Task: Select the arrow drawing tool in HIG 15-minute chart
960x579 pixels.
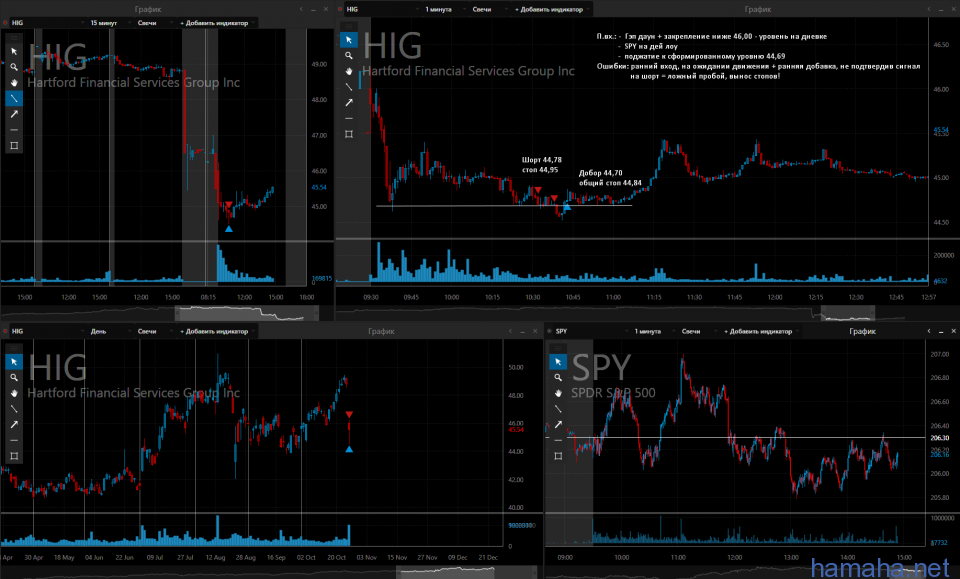Action: pos(14,114)
